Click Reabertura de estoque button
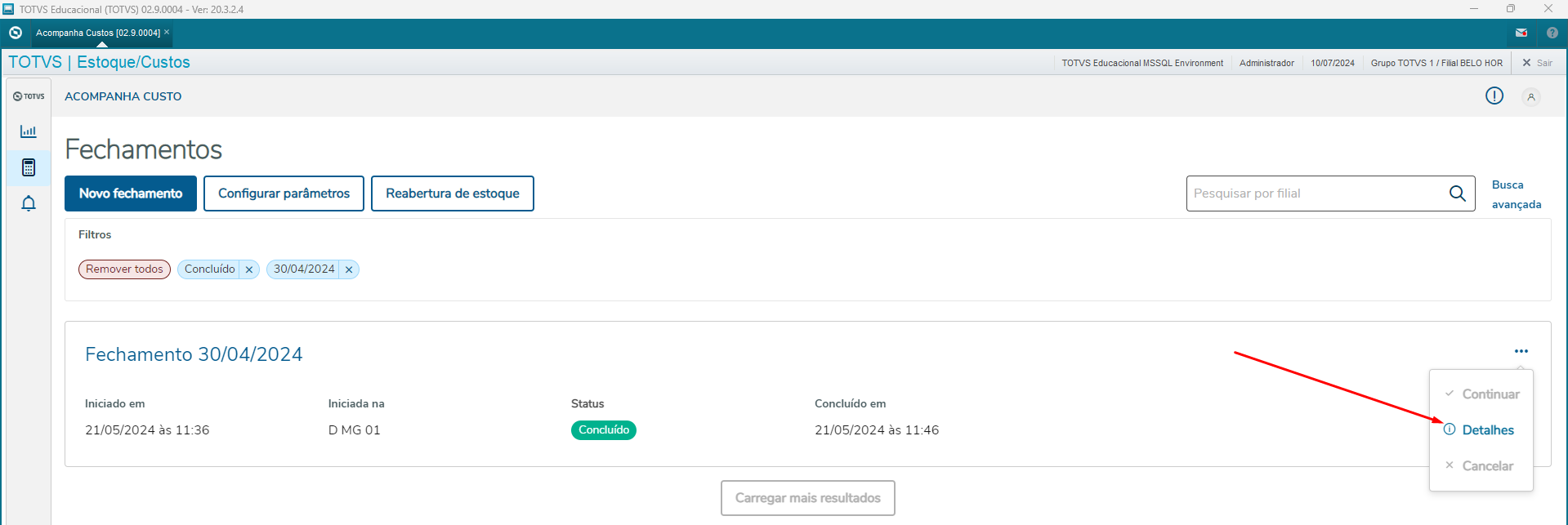1568x525 pixels. click(453, 194)
